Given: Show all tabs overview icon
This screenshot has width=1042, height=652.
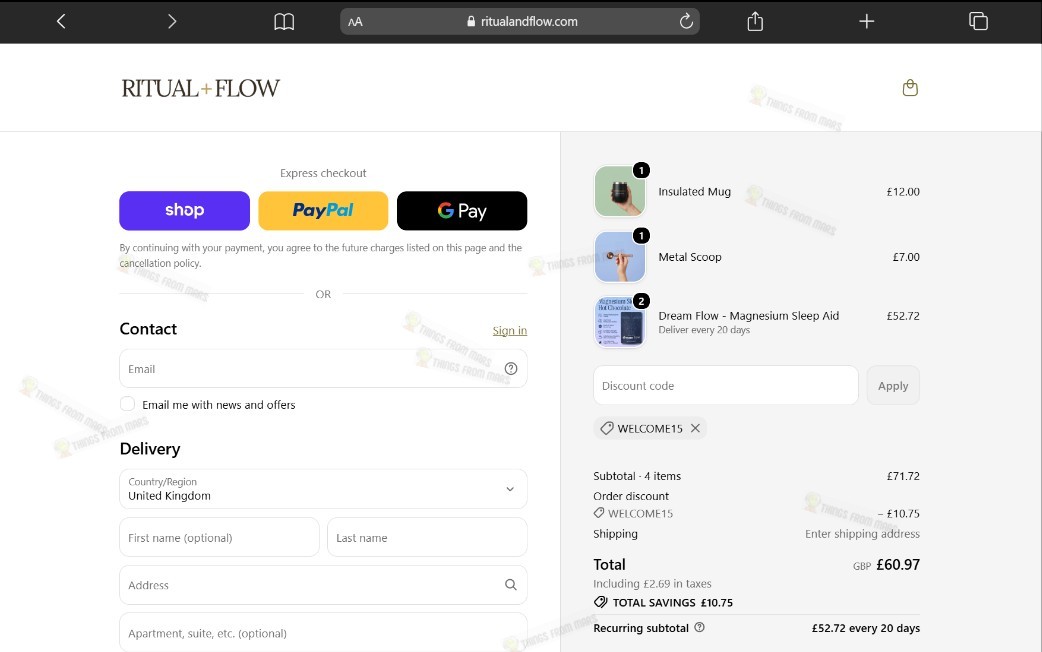Looking at the screenshot, I should coord(978,21).
